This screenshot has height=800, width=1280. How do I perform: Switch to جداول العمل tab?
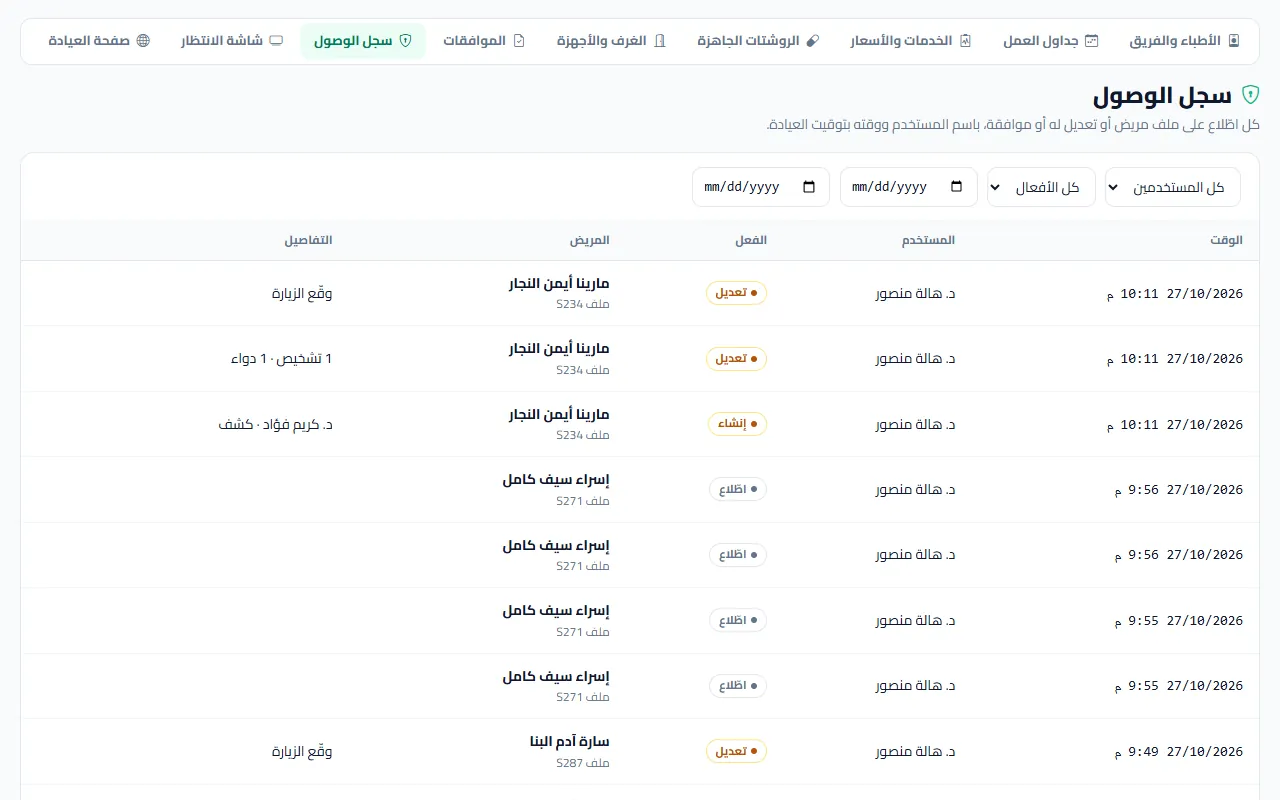[x=1050, y=41]
